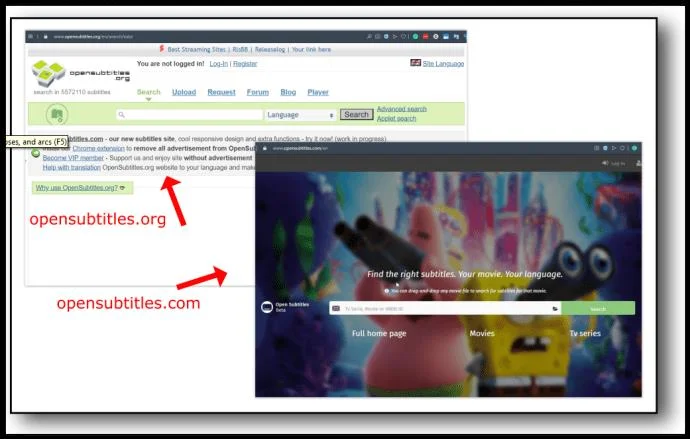Click the green round extension icon in .org browser toolbar
Viewport: 690px width, 439px height.
coord(415,37)
